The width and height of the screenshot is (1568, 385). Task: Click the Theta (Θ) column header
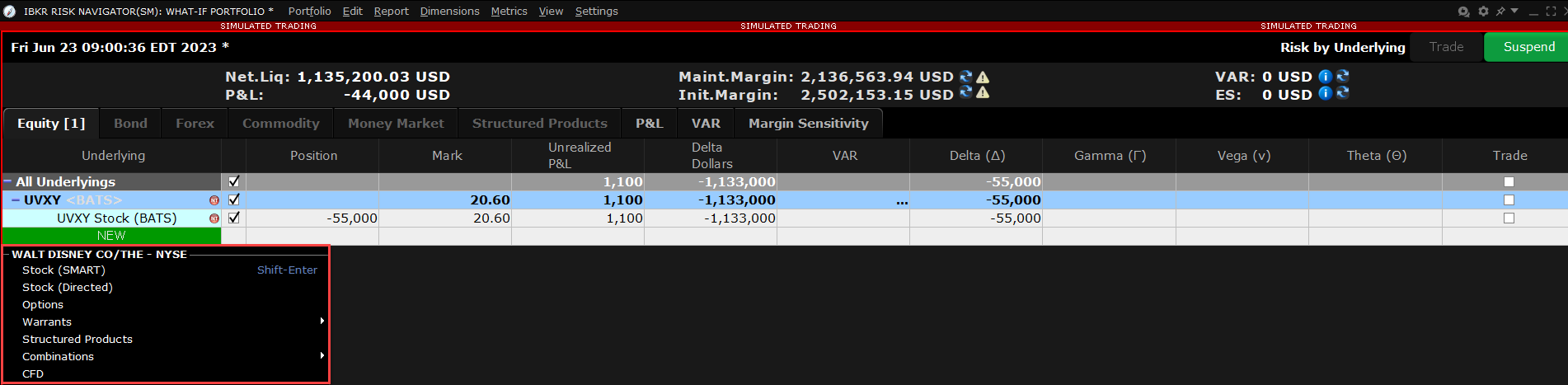click(1376, 155)
